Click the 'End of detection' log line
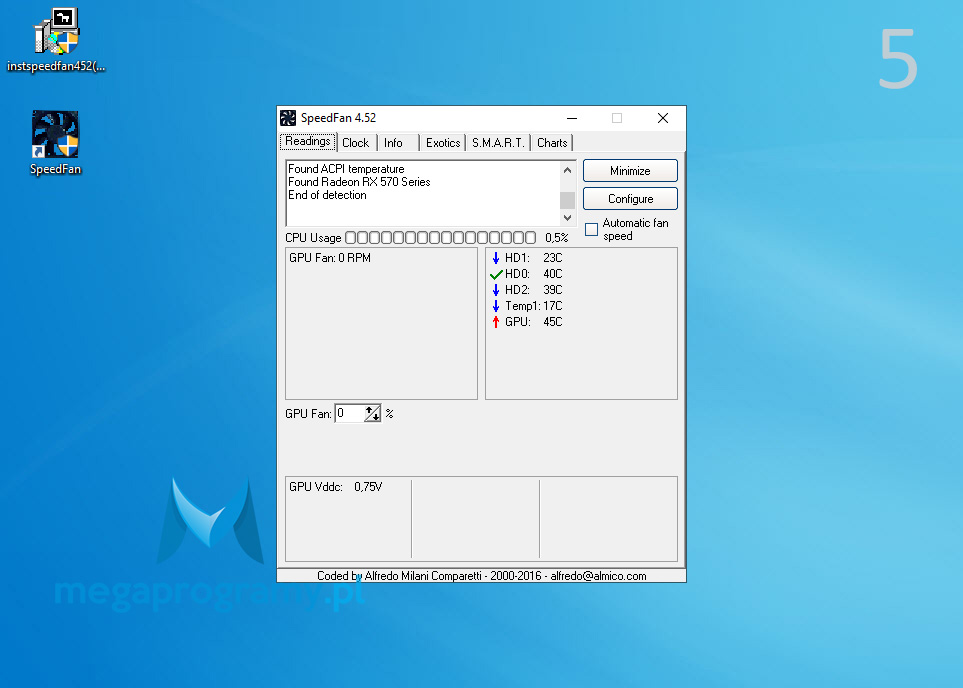963x688 pixels. 327,195
